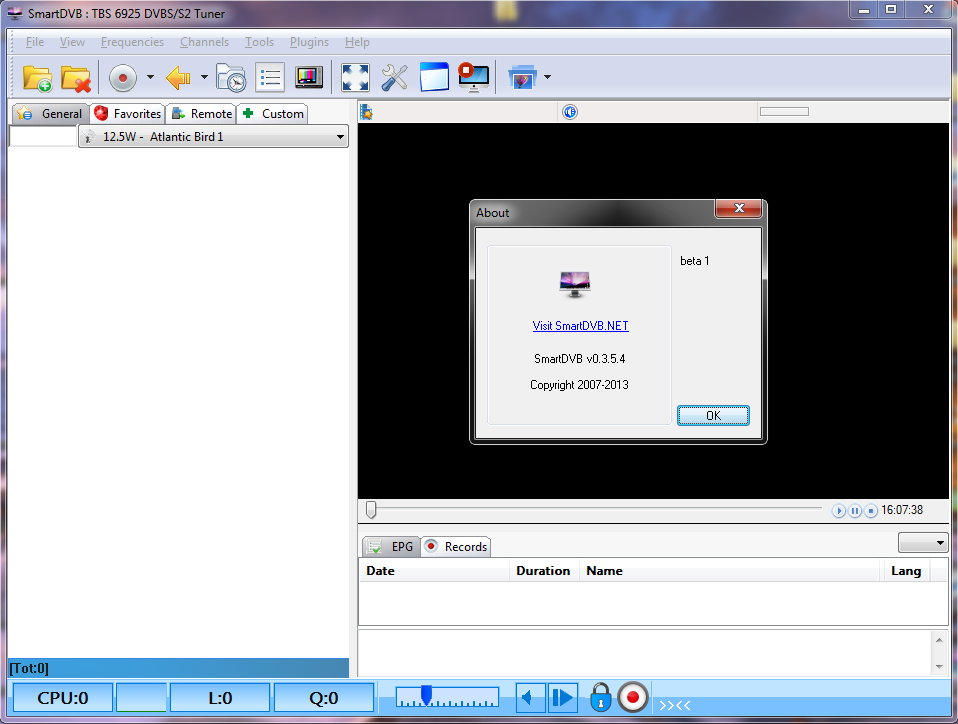Sort by the Name column header
Image resolution: width=958 pixels, height=724 pixels.
[x=731, y=571]
